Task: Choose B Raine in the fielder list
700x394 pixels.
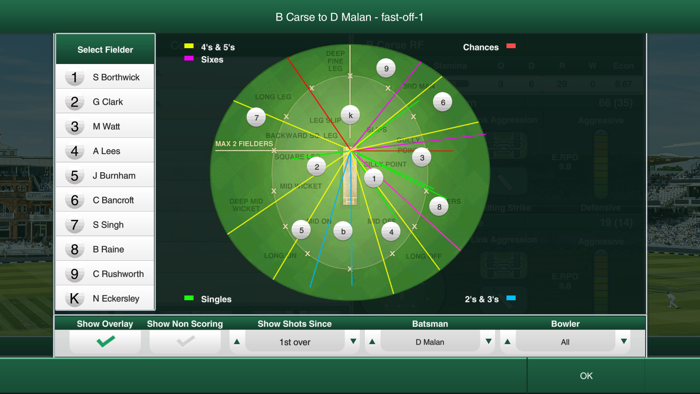Action: 105,249
